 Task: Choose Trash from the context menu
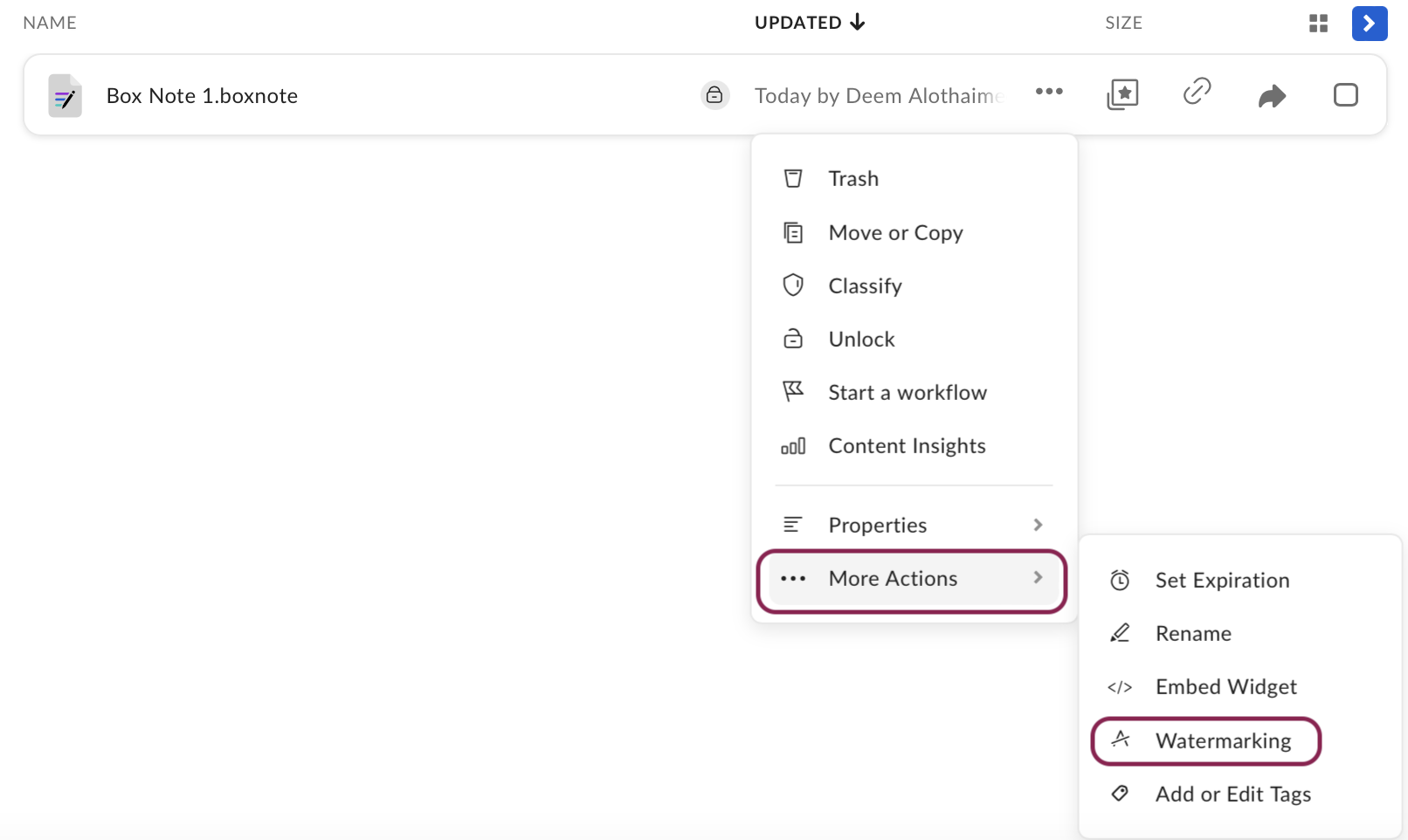tap(852, 179)
